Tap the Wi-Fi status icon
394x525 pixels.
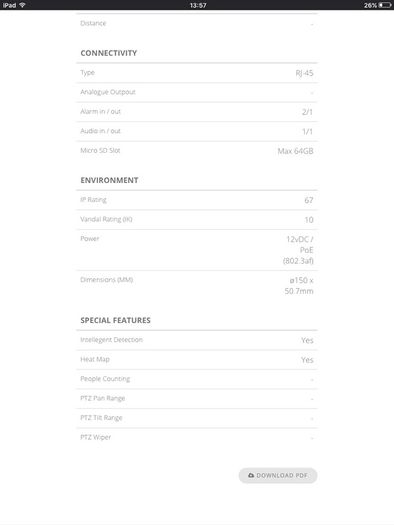tap(22, 5)
